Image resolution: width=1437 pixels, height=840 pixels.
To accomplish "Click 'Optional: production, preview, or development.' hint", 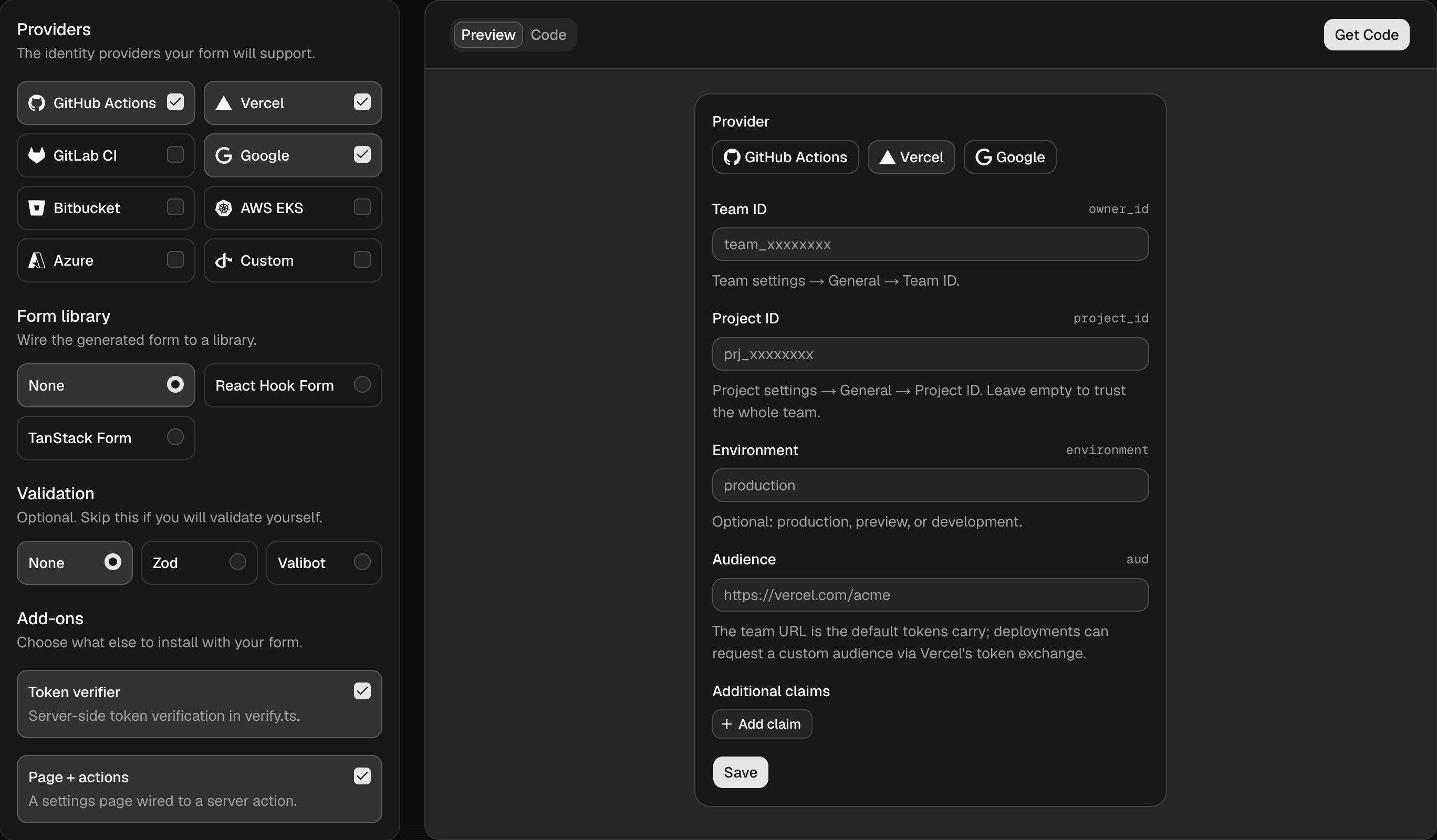I will coord(867,522).
